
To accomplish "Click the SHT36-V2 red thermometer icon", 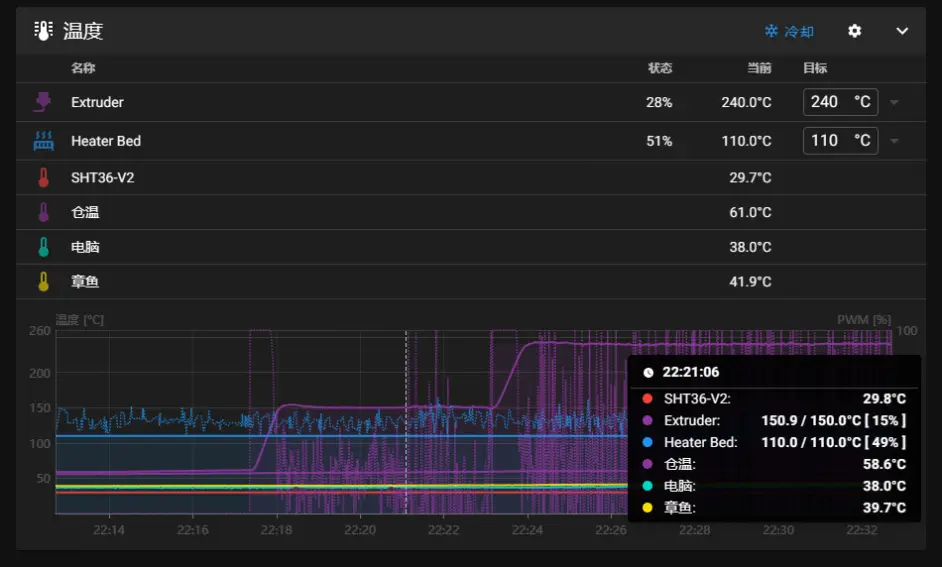I will tap(43, 178).
